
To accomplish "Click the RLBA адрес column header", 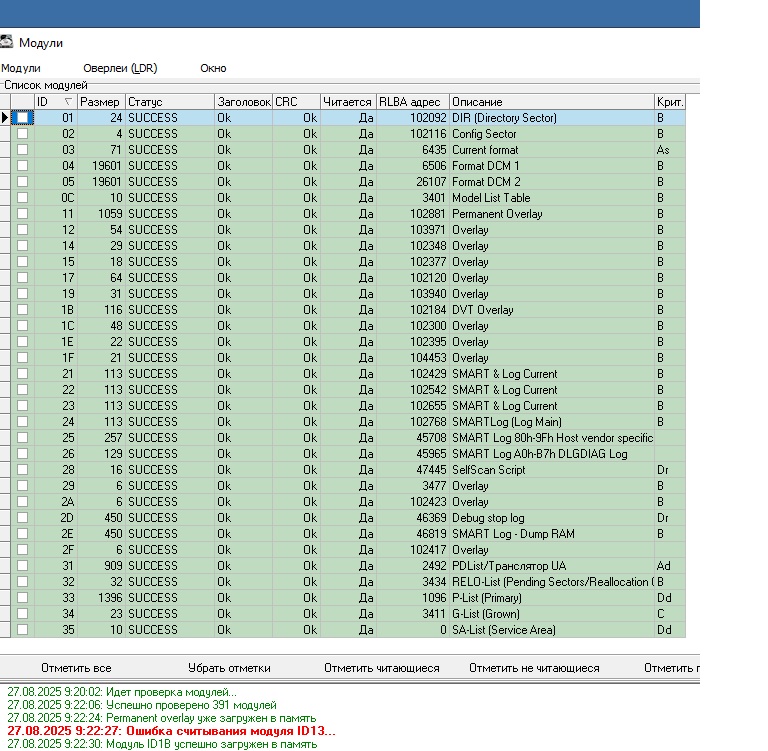I will (x=412, y=102).
